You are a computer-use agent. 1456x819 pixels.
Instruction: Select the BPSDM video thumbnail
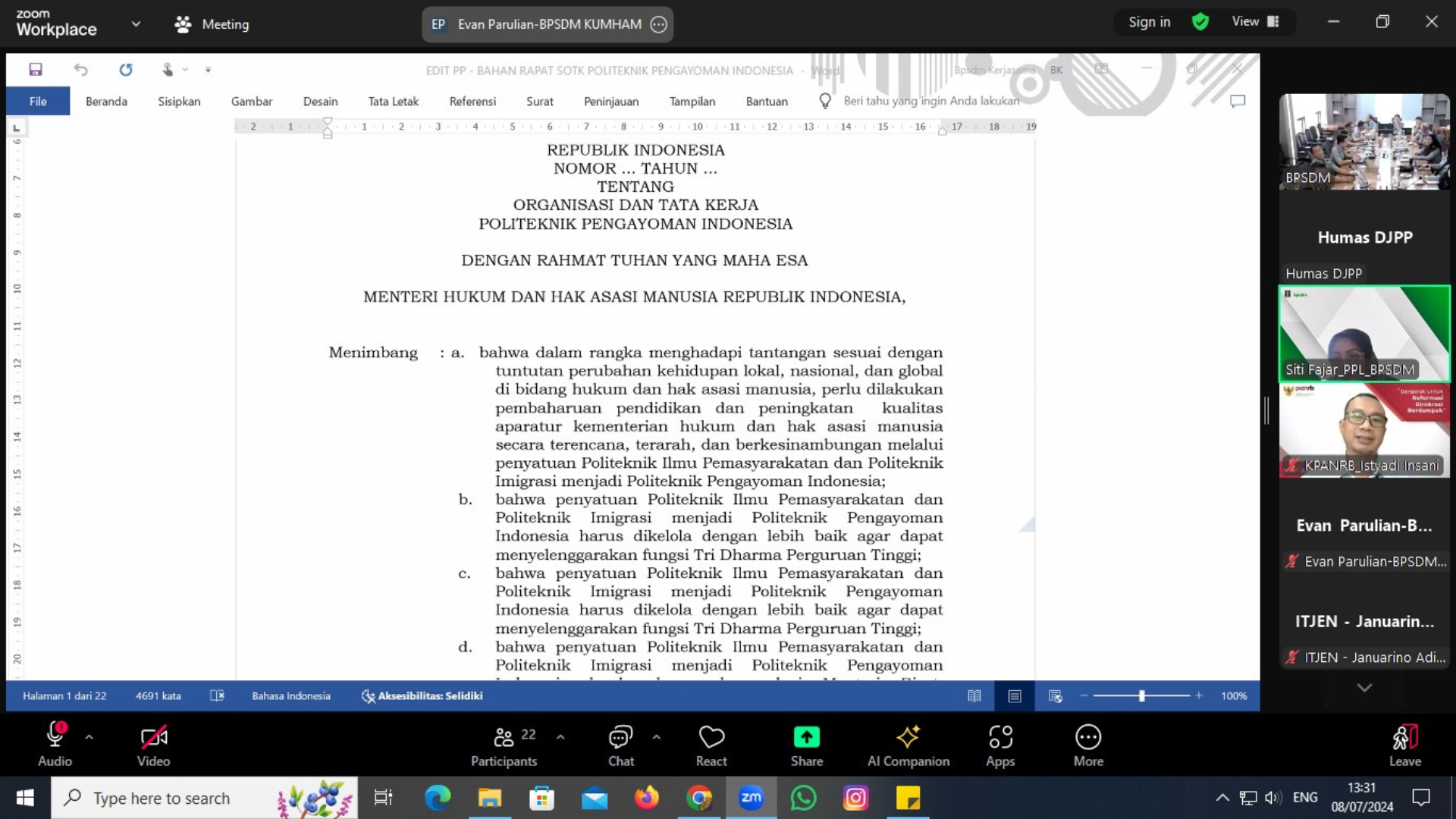click(1364, 142)
